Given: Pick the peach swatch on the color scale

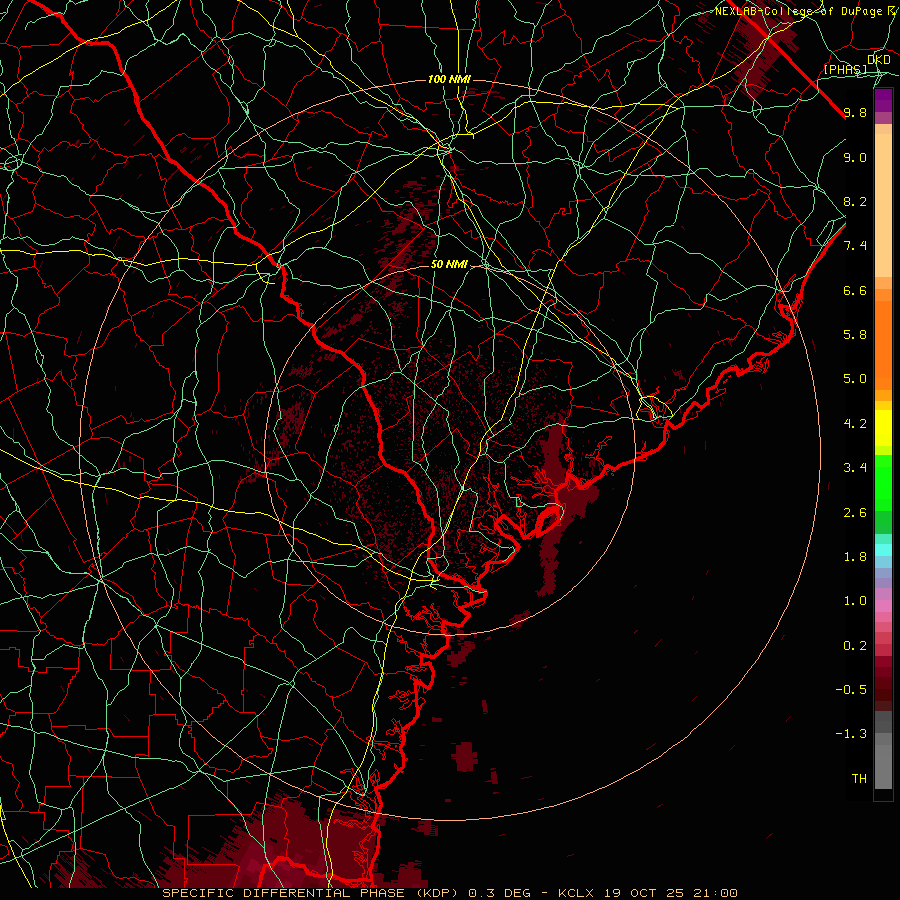Looking at the screenshot, I should coord(883,207).
